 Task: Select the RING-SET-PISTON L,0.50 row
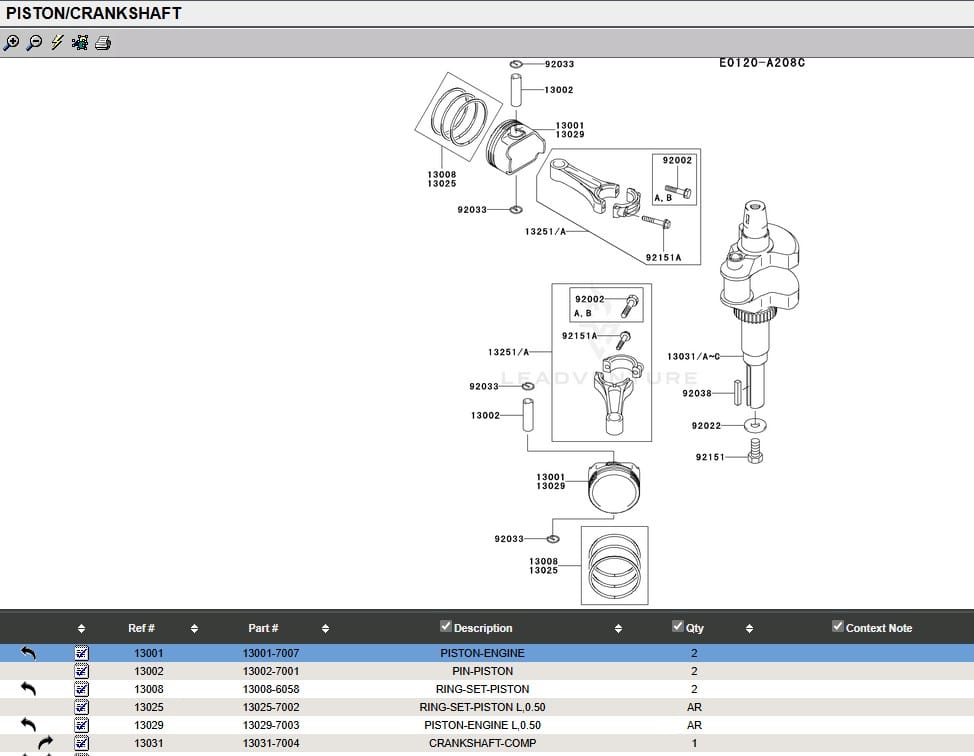click(x=482, y=707)
